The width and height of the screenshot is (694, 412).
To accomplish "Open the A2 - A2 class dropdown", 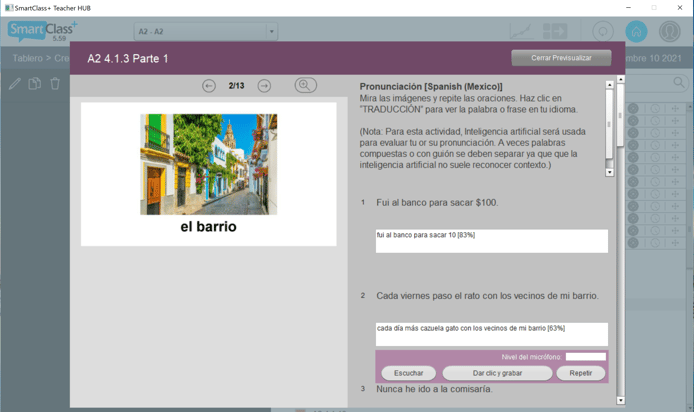I will 206,31.
